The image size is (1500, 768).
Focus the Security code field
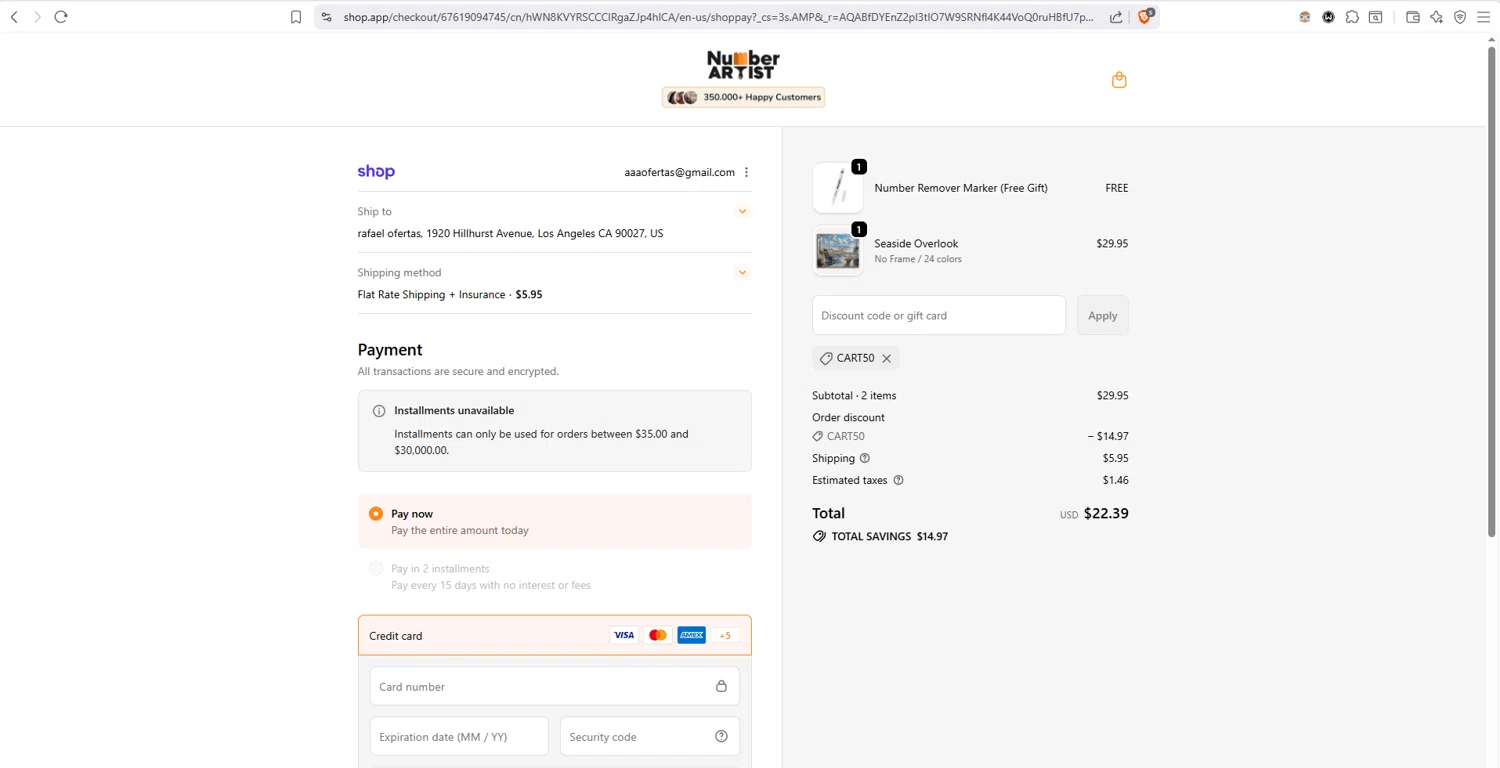pos(650,736)
